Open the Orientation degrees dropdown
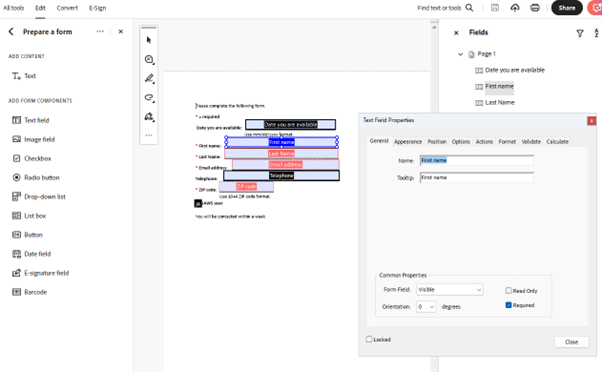 pyautogui.click(x=426, y=307)
